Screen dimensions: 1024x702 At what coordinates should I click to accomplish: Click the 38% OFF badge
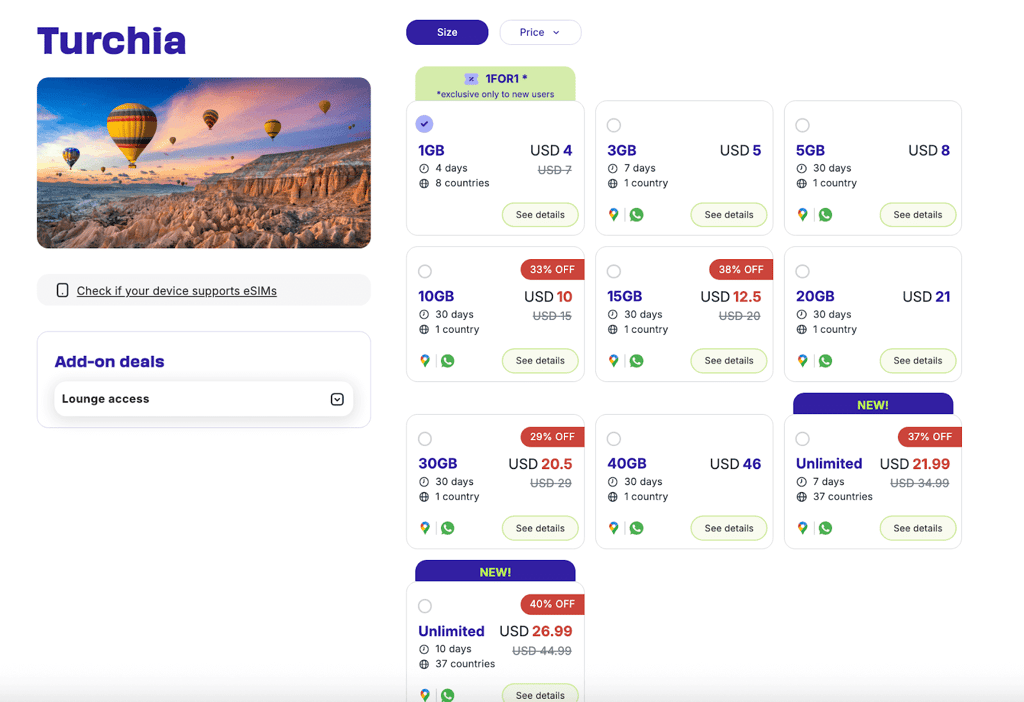(741, 269)
